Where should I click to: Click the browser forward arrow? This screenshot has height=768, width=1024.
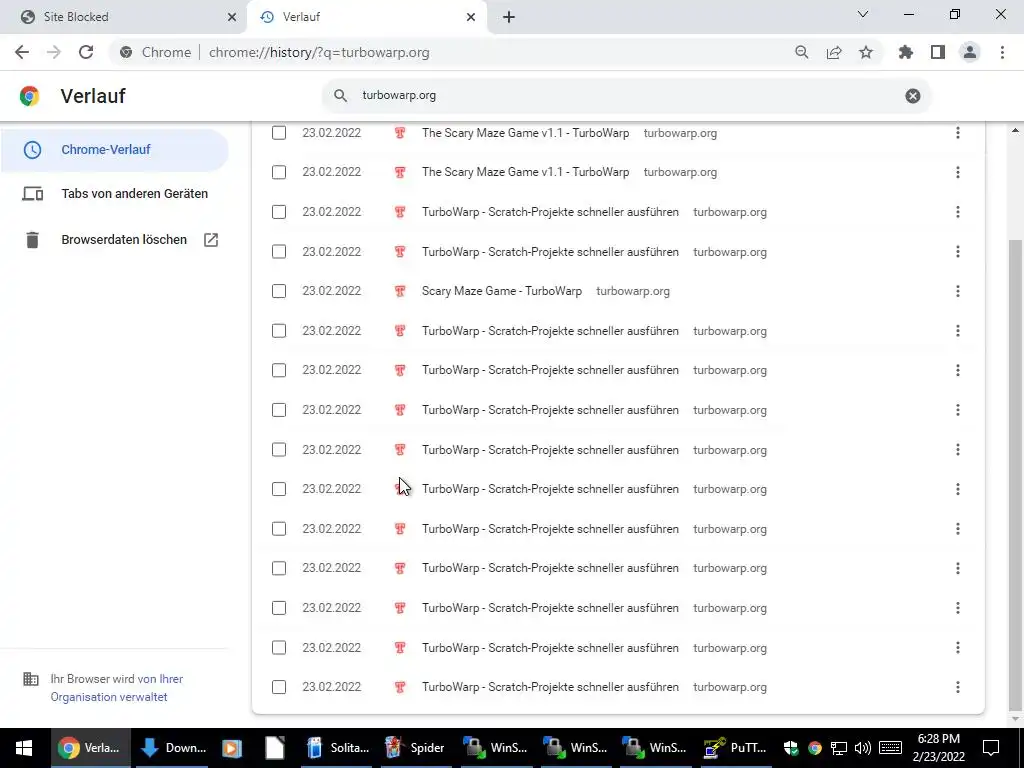pos(54,52)
